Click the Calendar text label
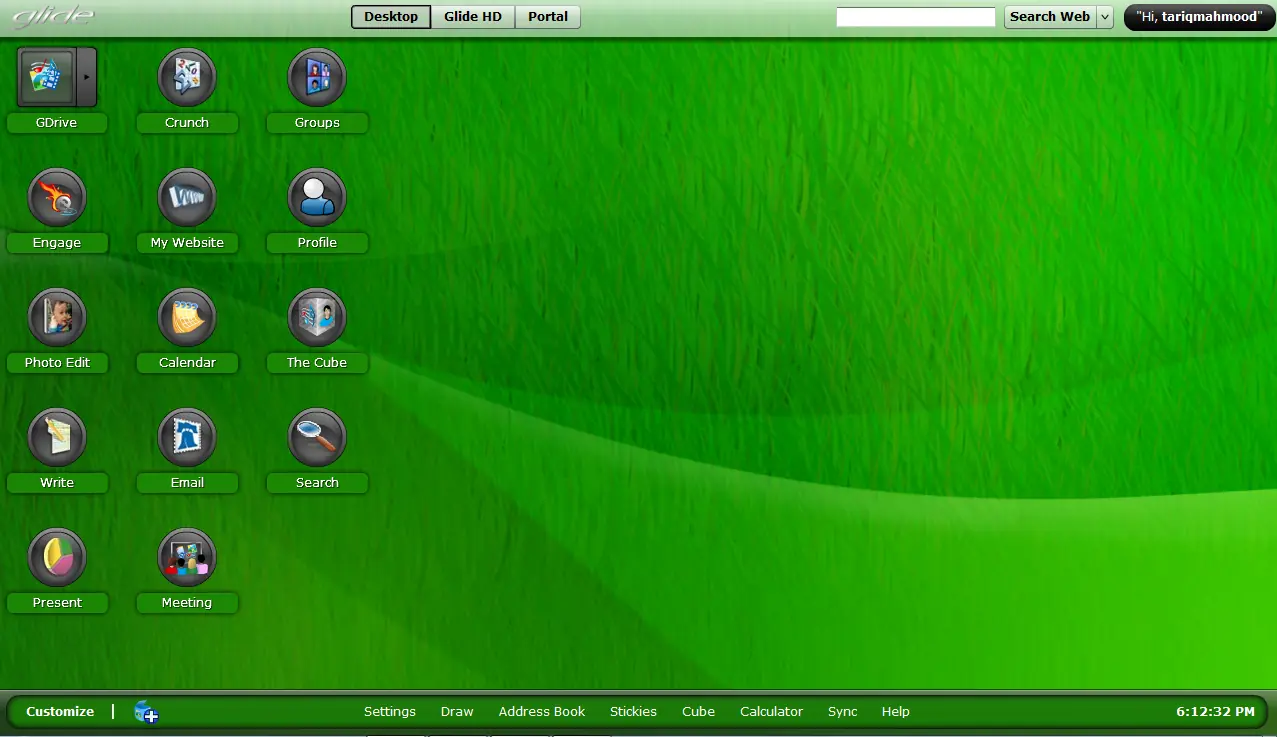 click(187, 363)
